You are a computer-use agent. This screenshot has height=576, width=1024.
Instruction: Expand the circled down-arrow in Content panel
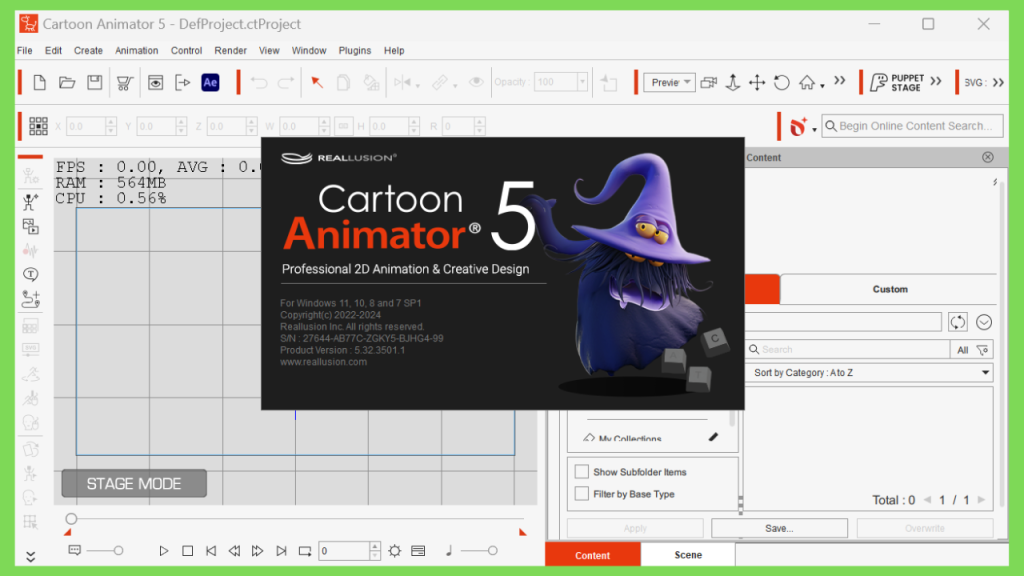tap(984, 322)
